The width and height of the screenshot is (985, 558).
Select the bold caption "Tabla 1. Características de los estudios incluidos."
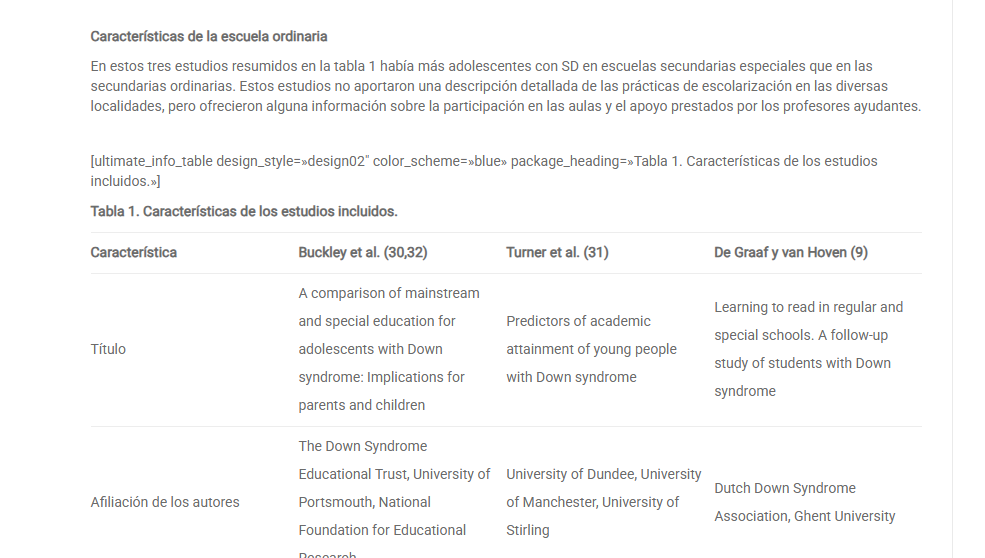click(x=244, y=211)
